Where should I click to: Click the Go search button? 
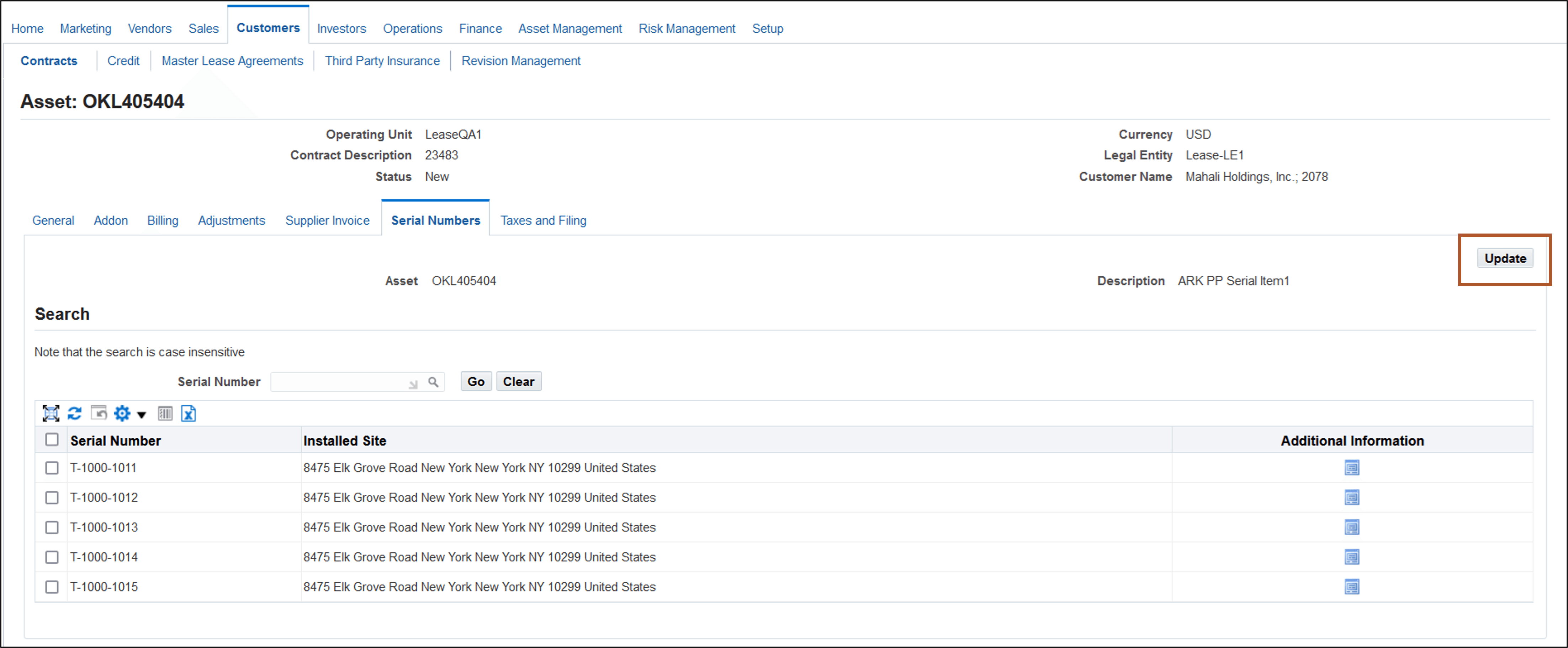(x=475, y=381)
